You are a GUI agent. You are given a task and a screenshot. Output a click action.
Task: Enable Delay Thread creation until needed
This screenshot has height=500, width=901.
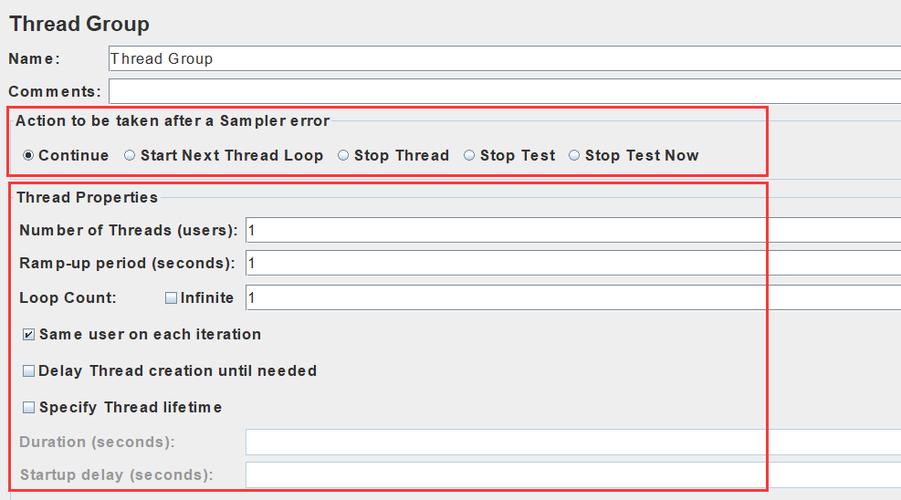tap(29, 371)
